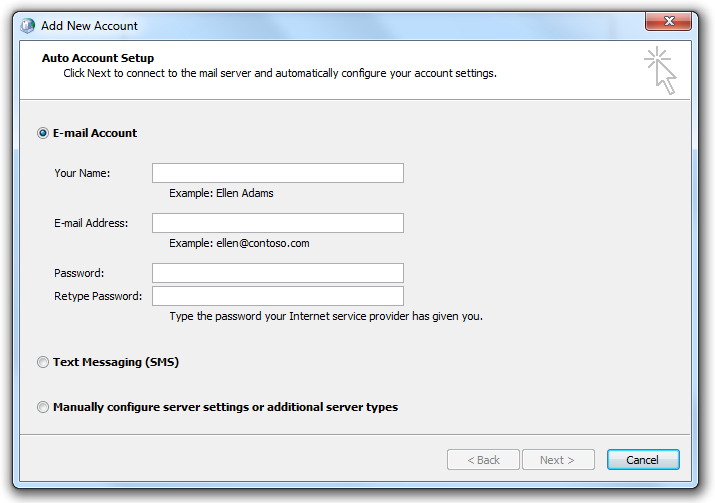The width and height of the screenshot is (715, 503).
Task: Click the Add New Account window title
Action: pyautogui.click(x=89, y=25)
